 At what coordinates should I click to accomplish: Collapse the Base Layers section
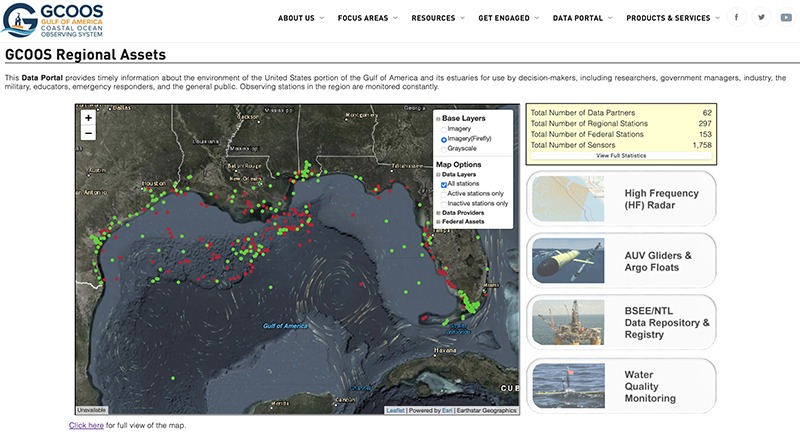pyautogui.click(x=438, y=118)
